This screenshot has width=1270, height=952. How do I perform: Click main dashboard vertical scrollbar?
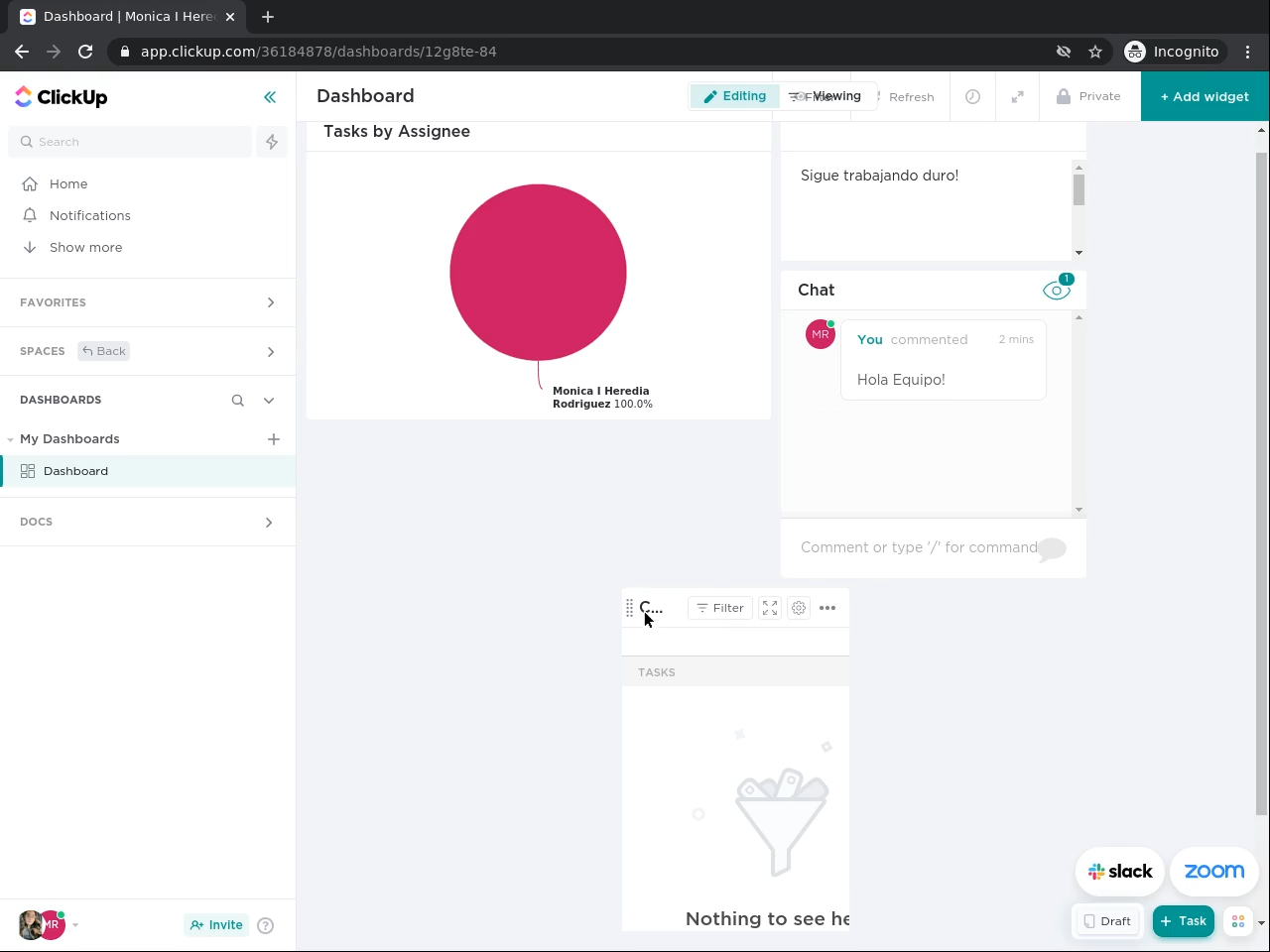point(1262,484)
